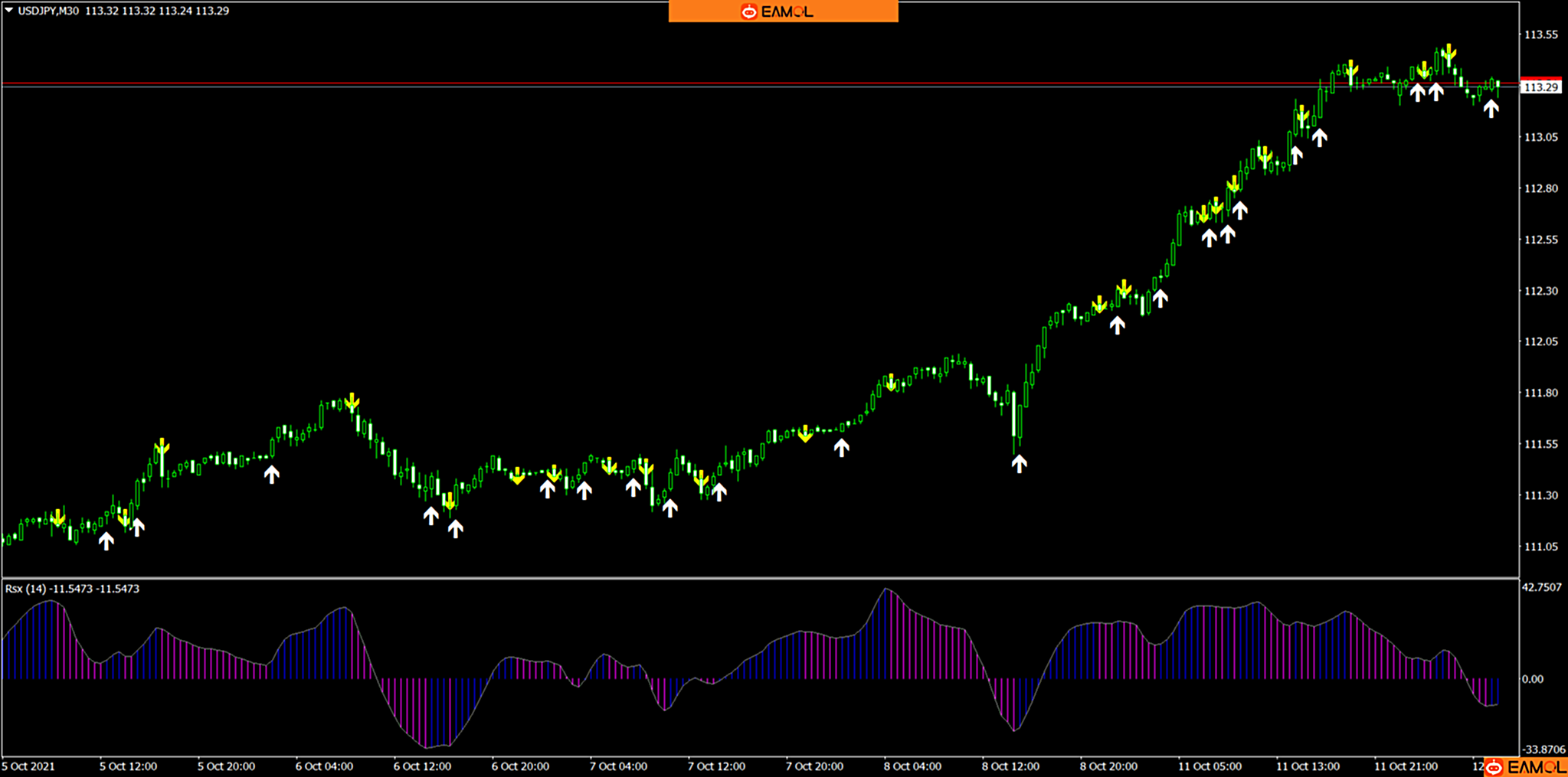Select the OHLC values 113.32 113.32 113.24 113.29
The height and width of the screenshot is (777, 1568).
(x=157, y=11)
